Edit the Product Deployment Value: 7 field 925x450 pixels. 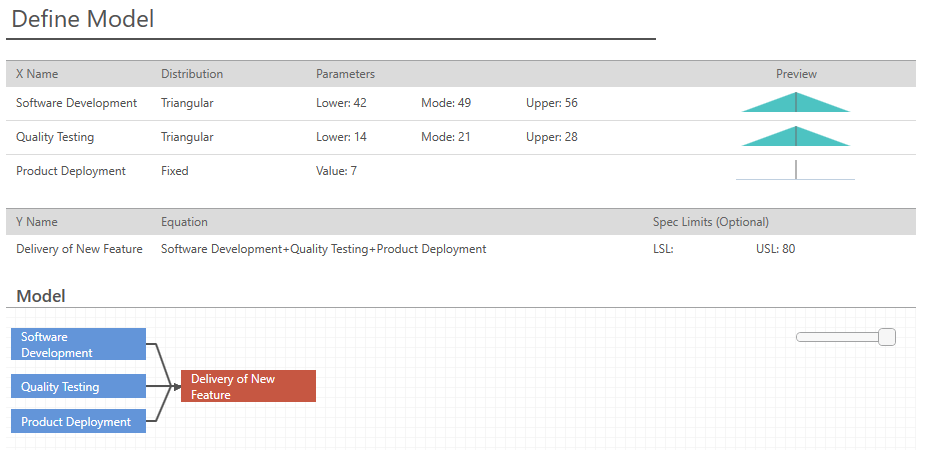click(x=336, y=171)
